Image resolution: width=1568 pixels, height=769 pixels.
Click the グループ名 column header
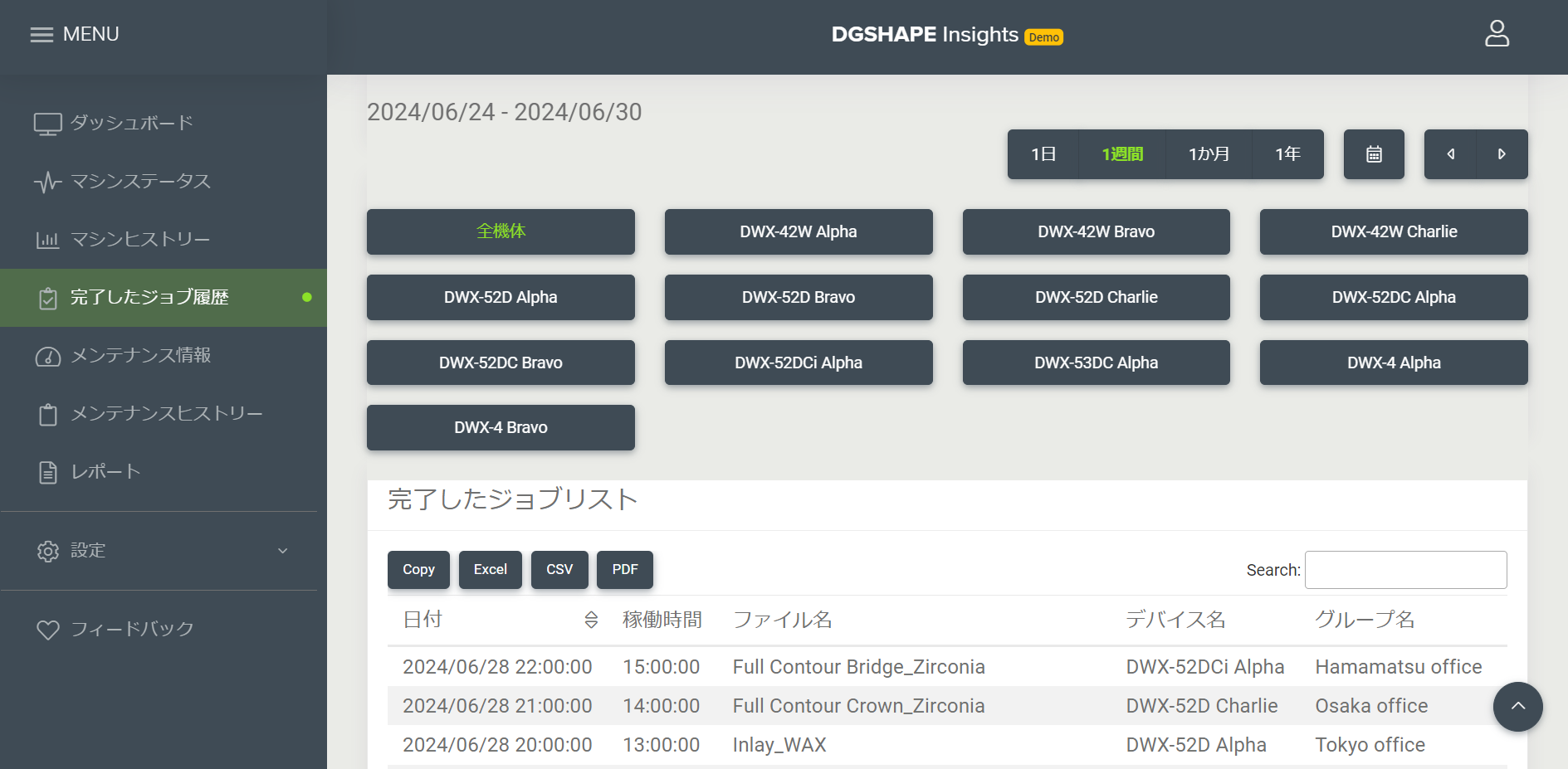click(1365, 620)
